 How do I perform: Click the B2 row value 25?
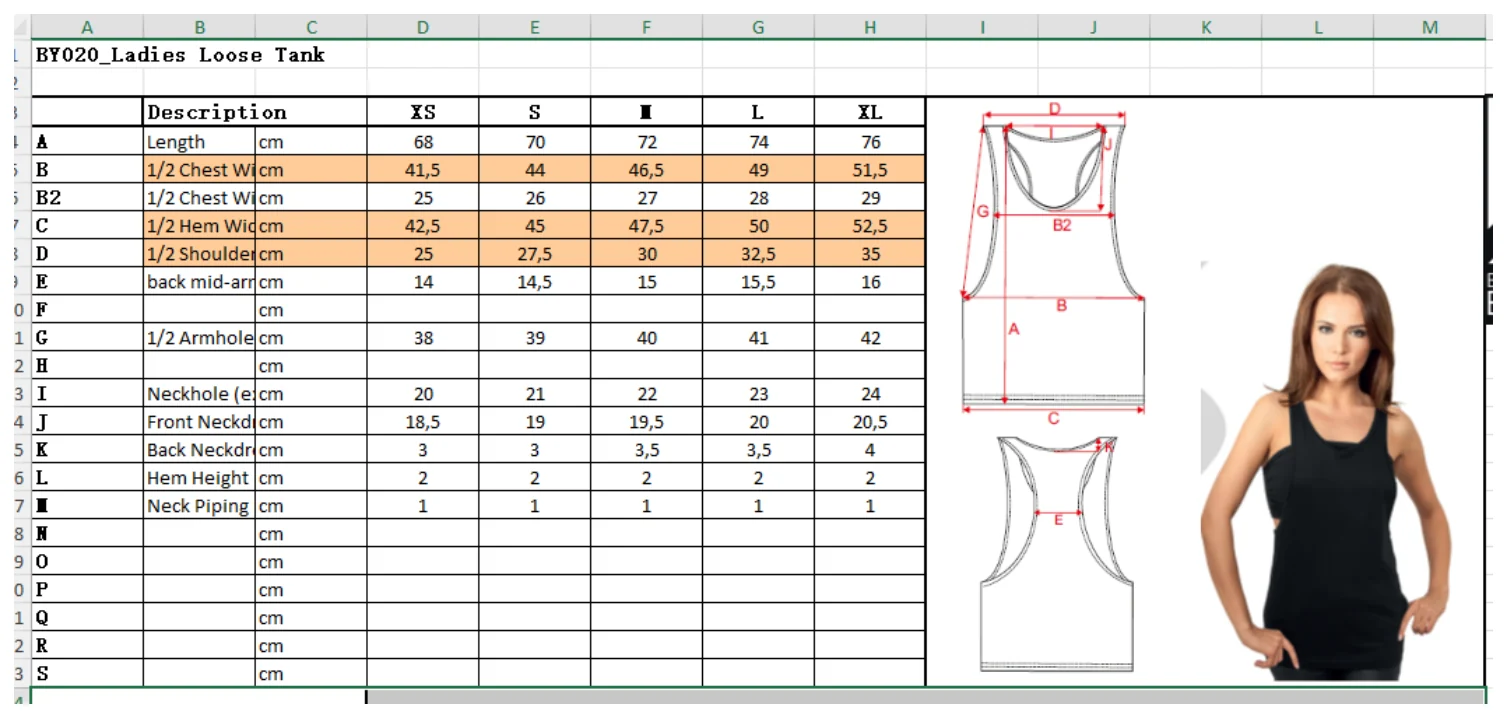[x=423, y=198]
